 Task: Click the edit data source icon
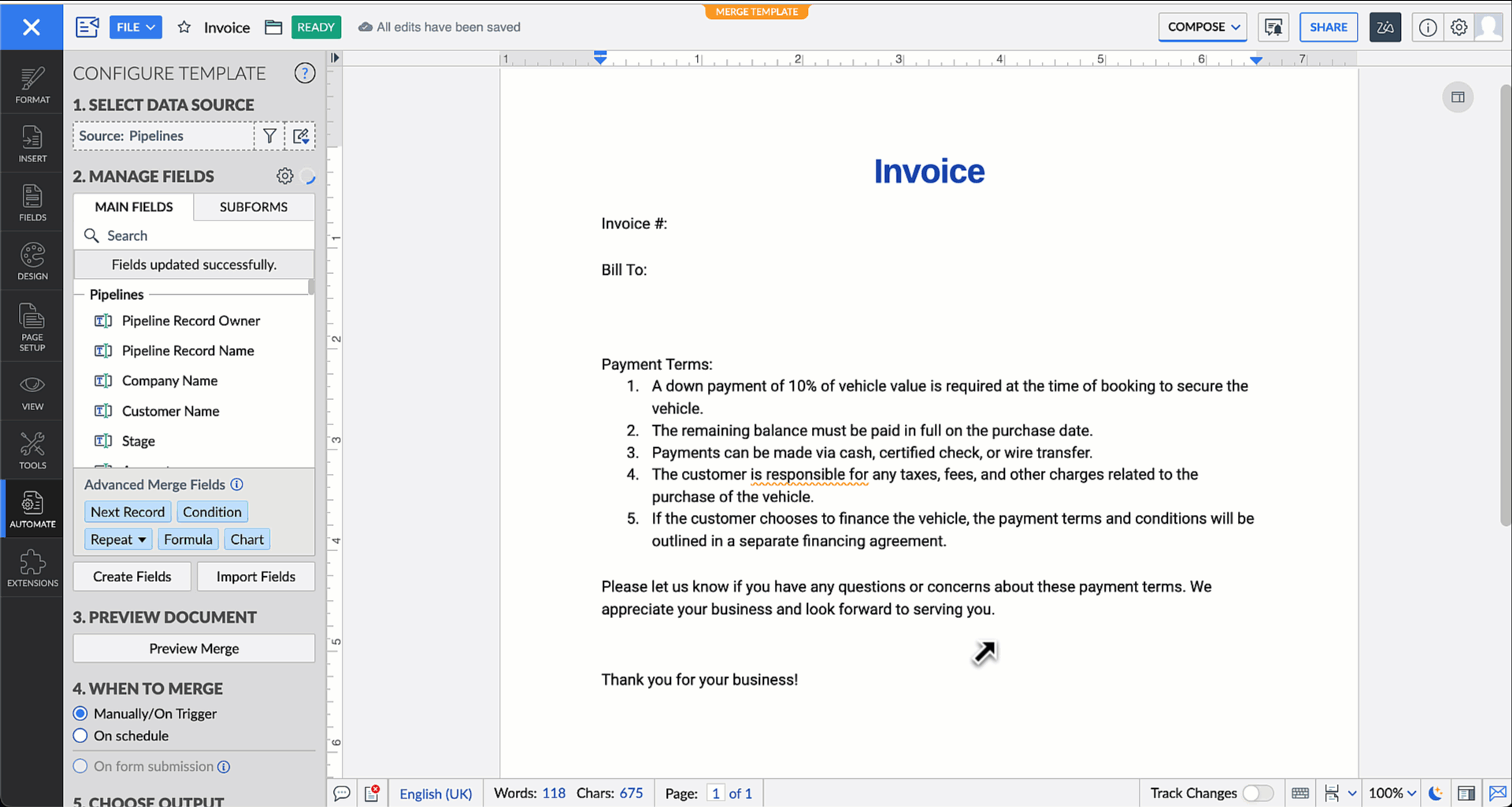click(x=301, y=136)
